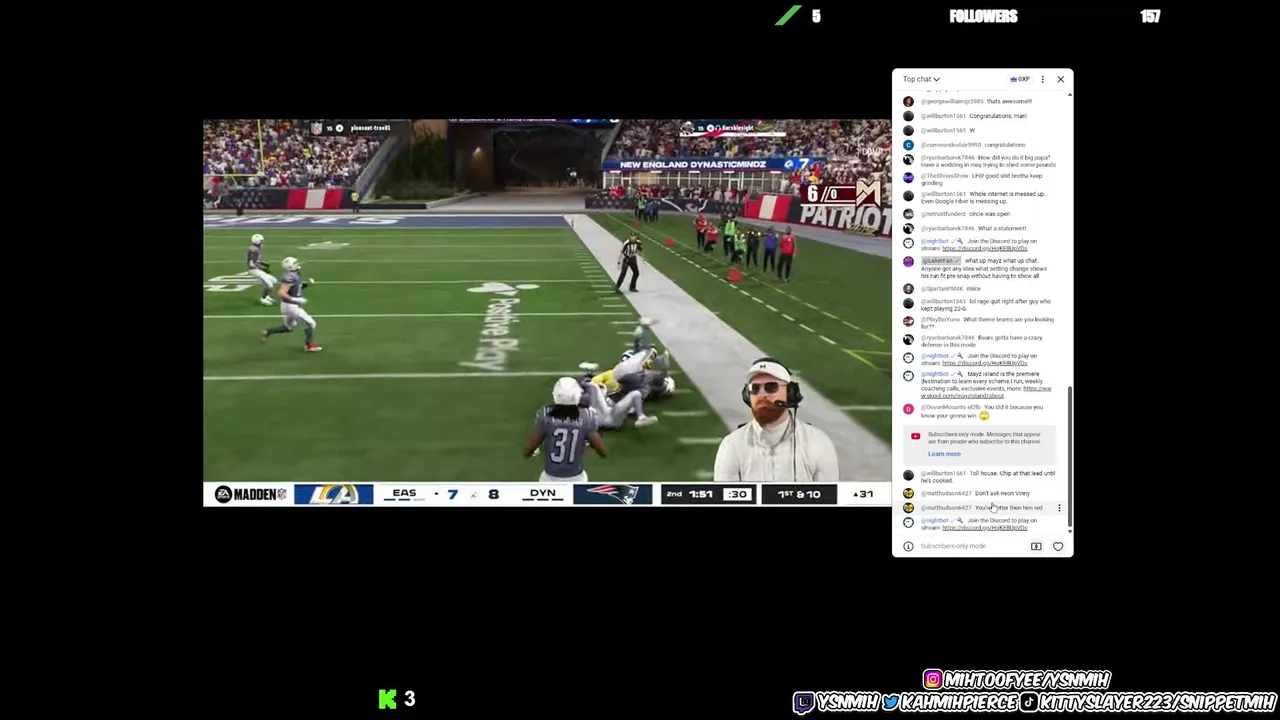Click the heart reaction icon
Screen dimensions: 1280x720
tap(1058, 546)
